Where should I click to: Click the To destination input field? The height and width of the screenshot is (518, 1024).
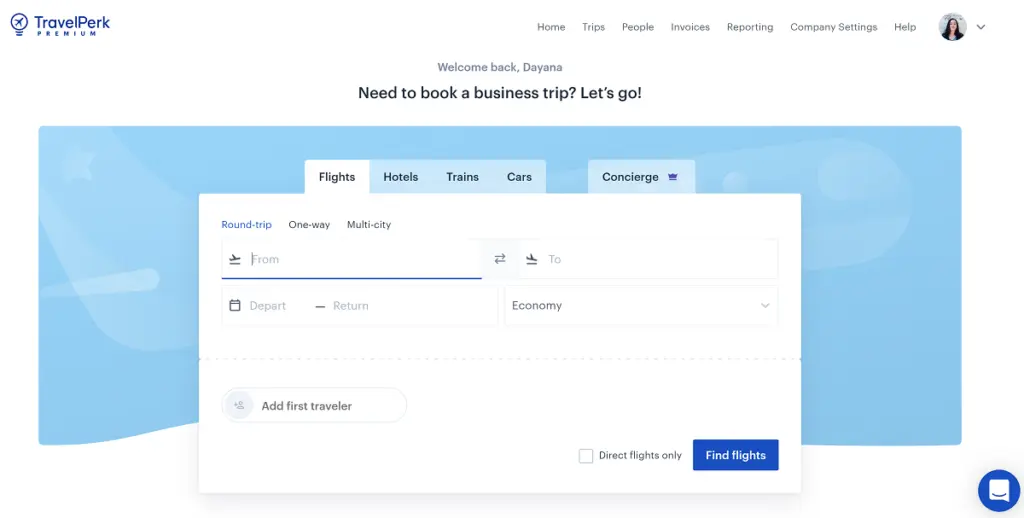tap(655, 259)
